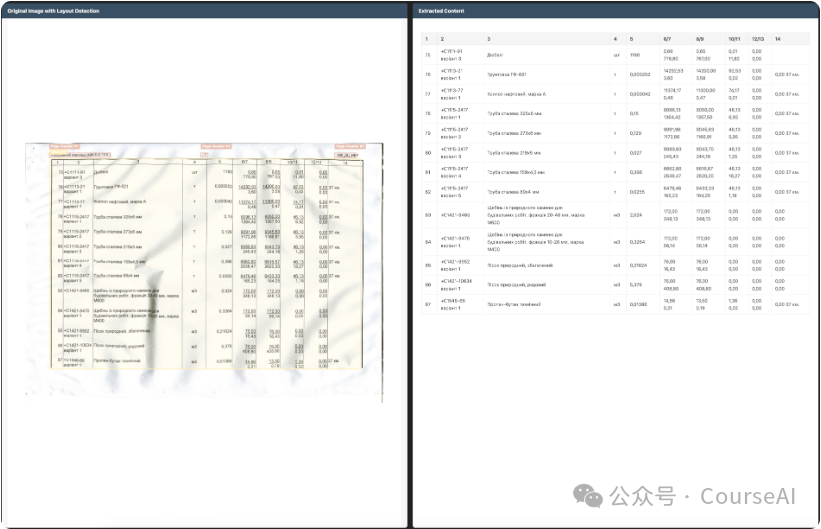
Task: Click column header "14" in extracted table
Action: pyautogui.click(x=778, y=39)
